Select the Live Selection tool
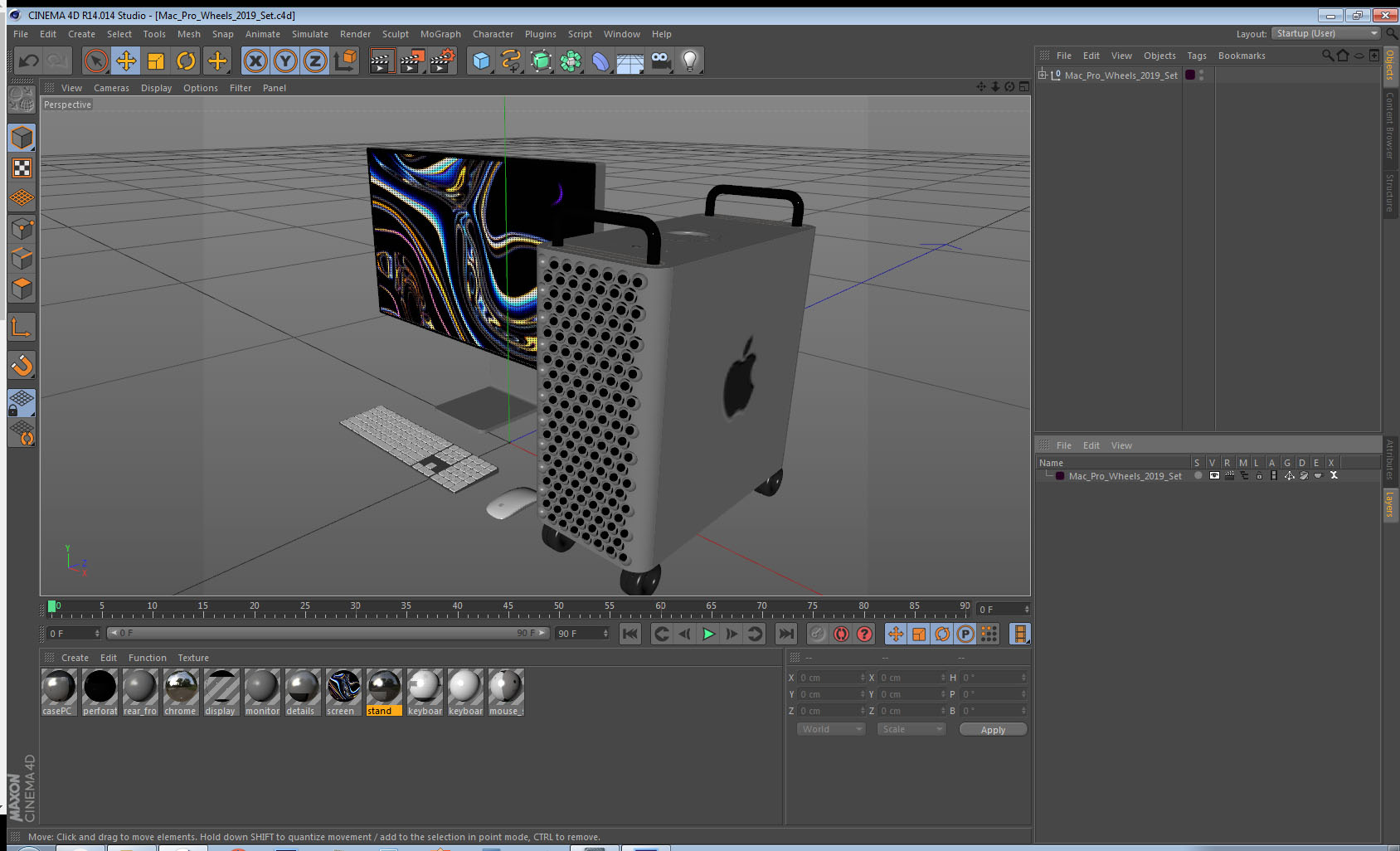 [96, 61]
